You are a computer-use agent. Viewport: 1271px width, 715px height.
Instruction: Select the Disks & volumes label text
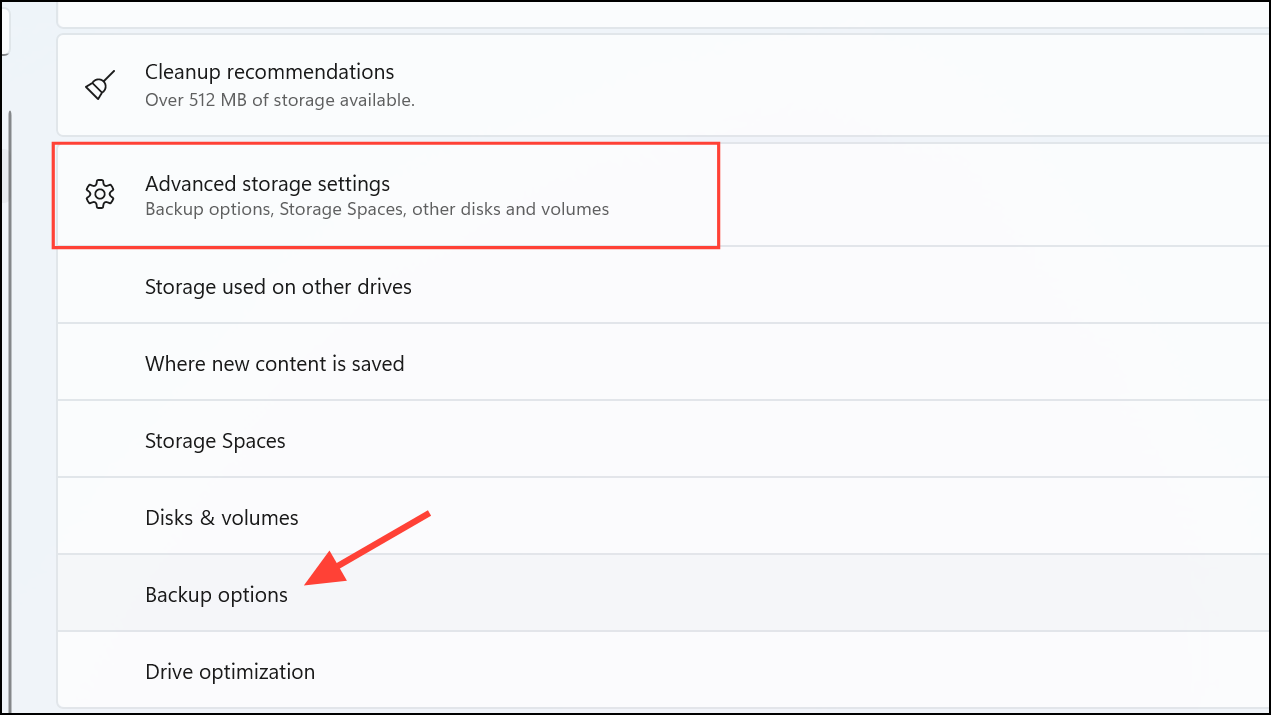[221, 517]
